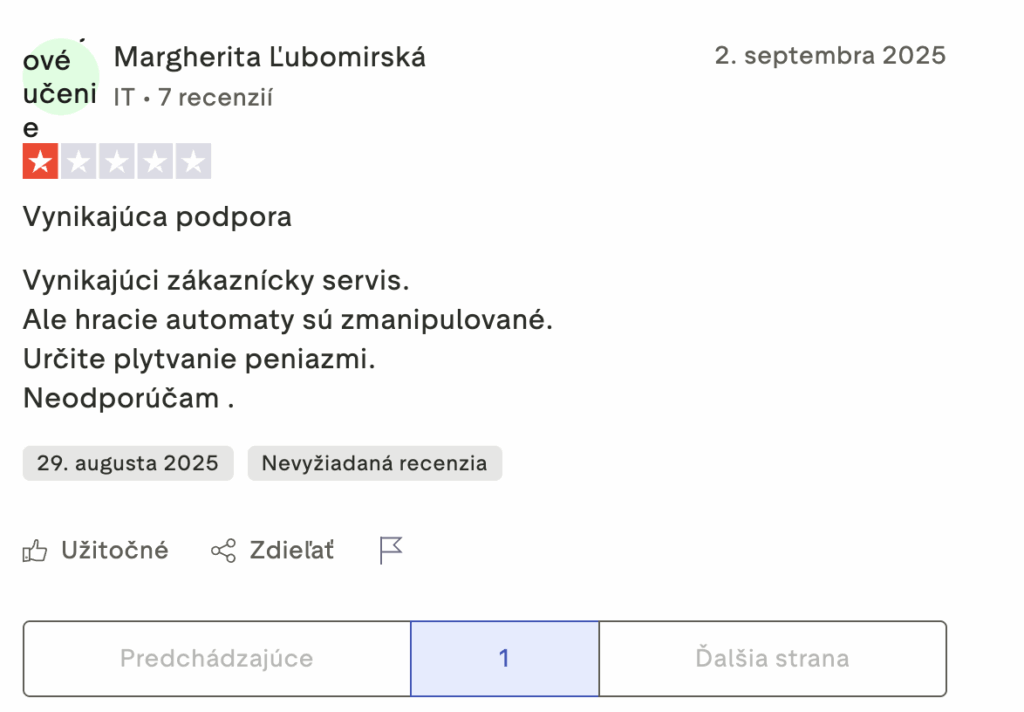Open the reviewer's green avatar circle
Viewport: 1024px width, 712px height.
pos(60,77)
